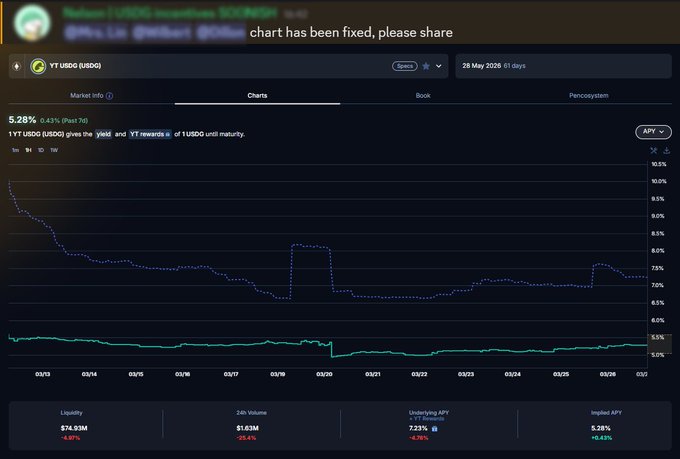Download the chart with the download icon
Image resolution: width=680 pixels, height=459 pixels.
click(666, 150)
